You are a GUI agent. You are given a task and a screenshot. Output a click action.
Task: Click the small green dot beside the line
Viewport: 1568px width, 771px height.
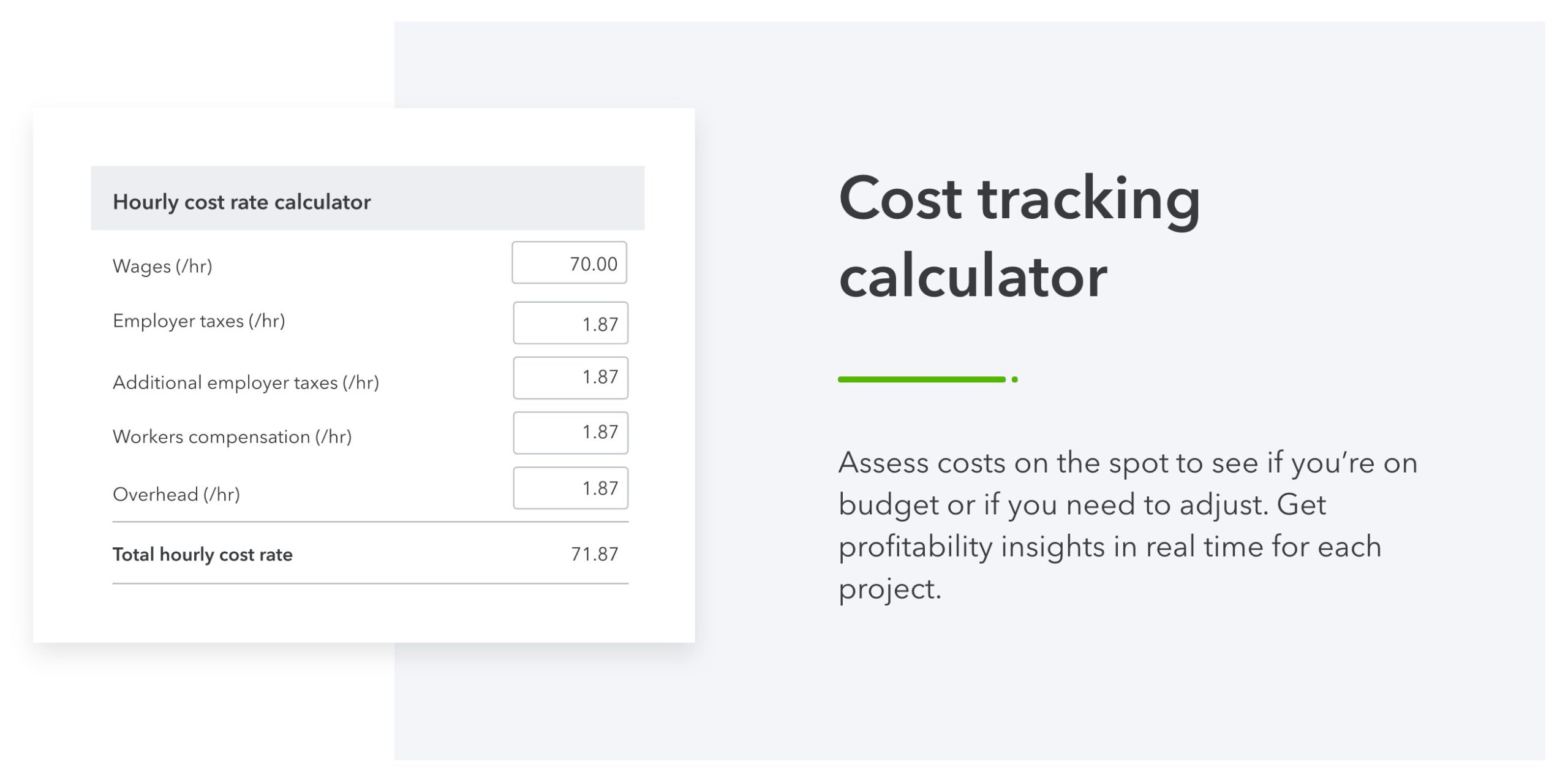tap(1015, 379)
